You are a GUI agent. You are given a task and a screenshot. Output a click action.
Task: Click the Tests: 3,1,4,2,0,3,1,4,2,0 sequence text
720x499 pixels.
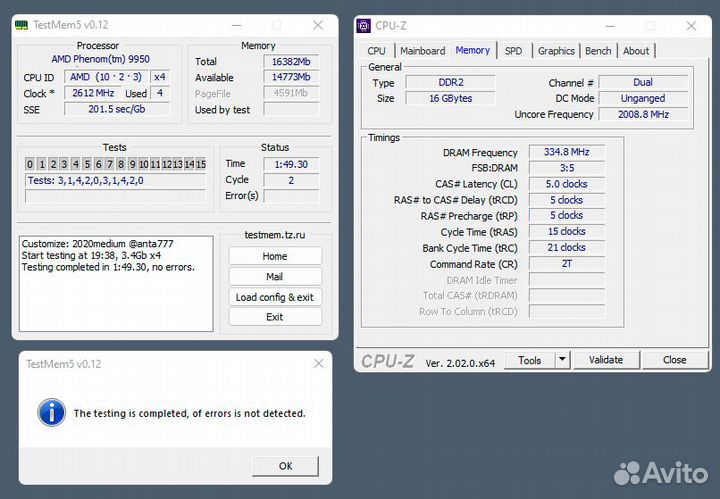pos(85,180)
